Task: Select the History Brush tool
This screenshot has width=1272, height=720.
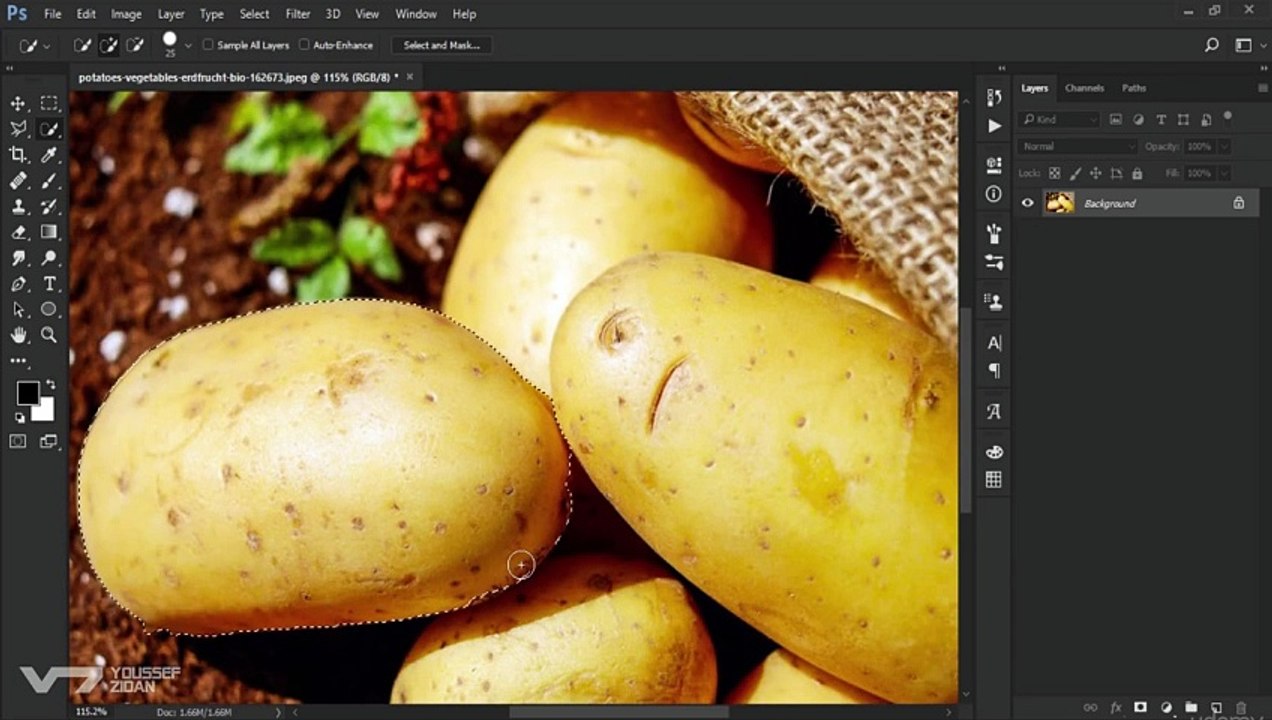Action: pyautogui.click(x=48, y=207)
